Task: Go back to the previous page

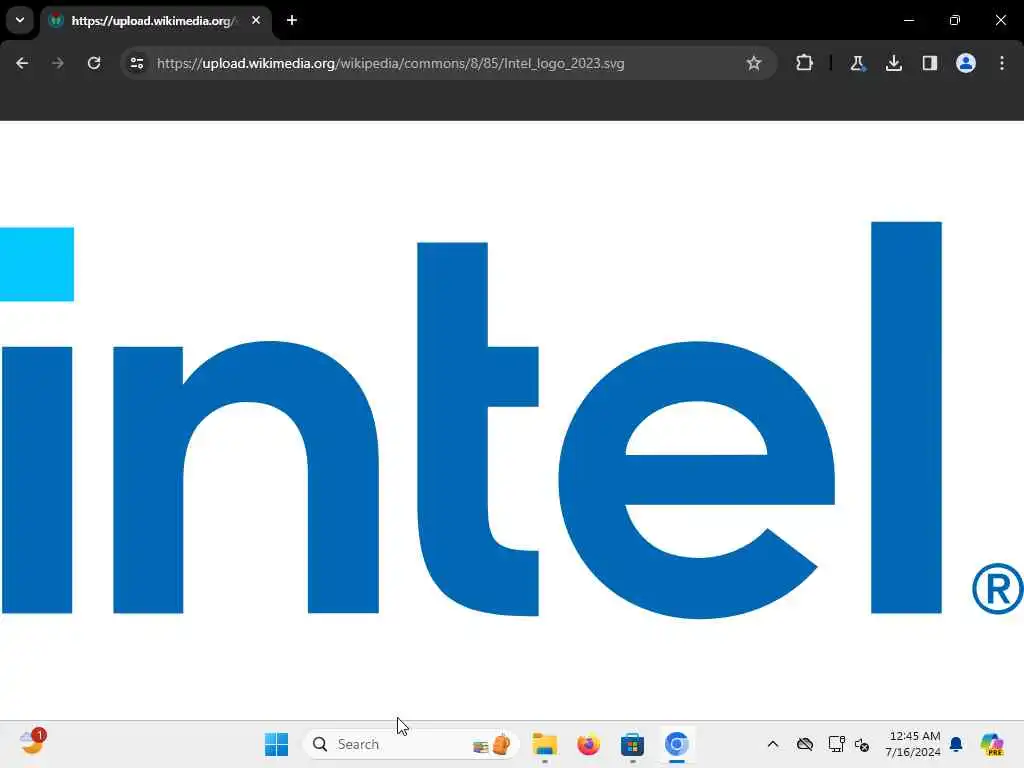Action: 22,63
